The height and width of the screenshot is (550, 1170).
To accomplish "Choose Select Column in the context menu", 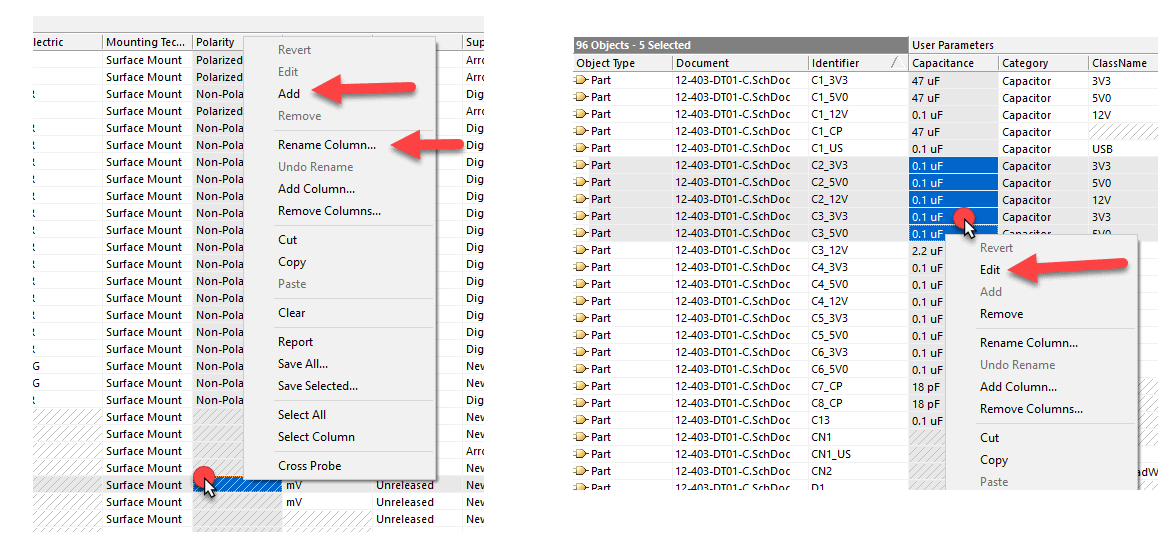I will (316, 437).
